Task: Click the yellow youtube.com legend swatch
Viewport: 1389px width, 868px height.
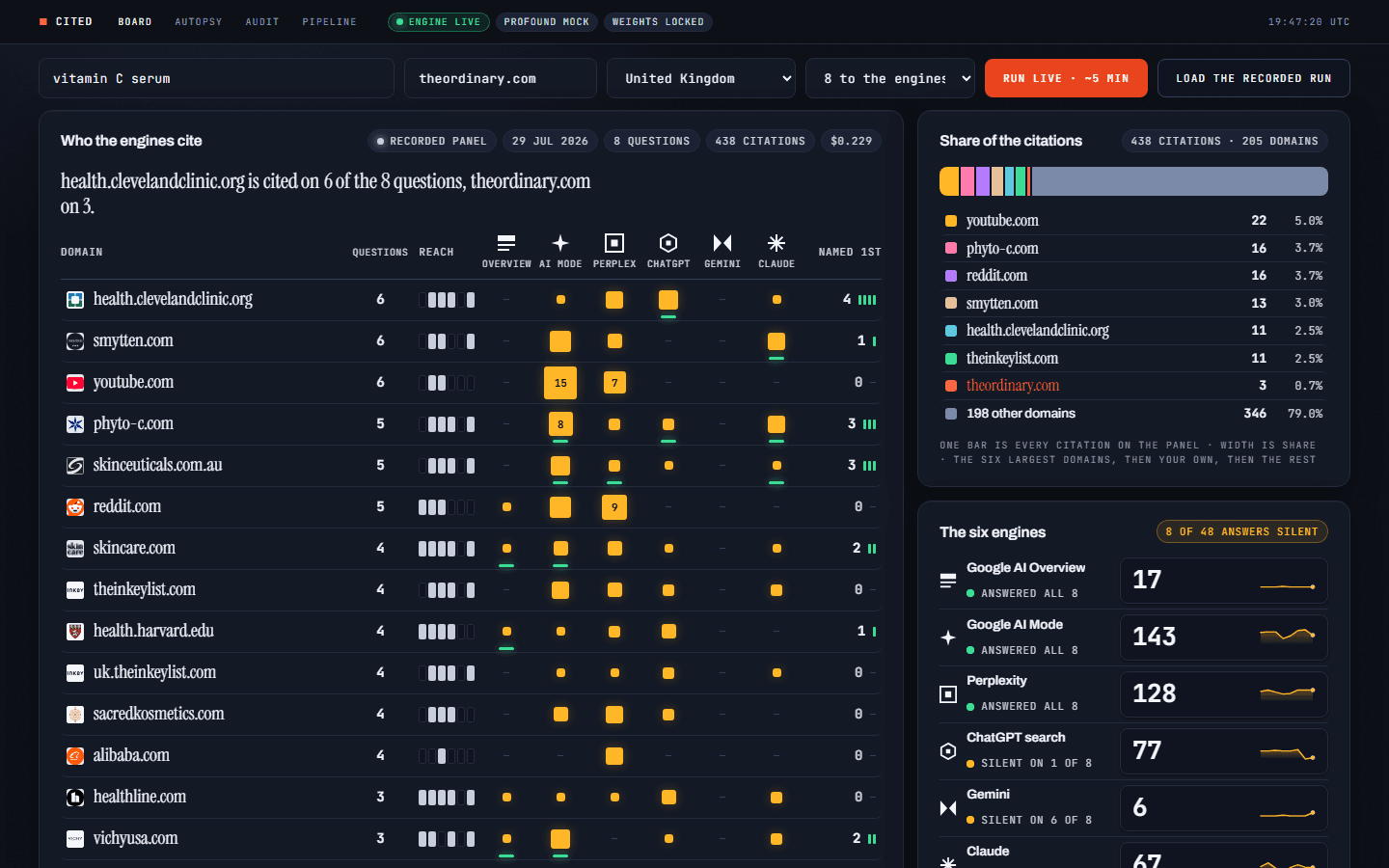Action: tap(951, 221)
